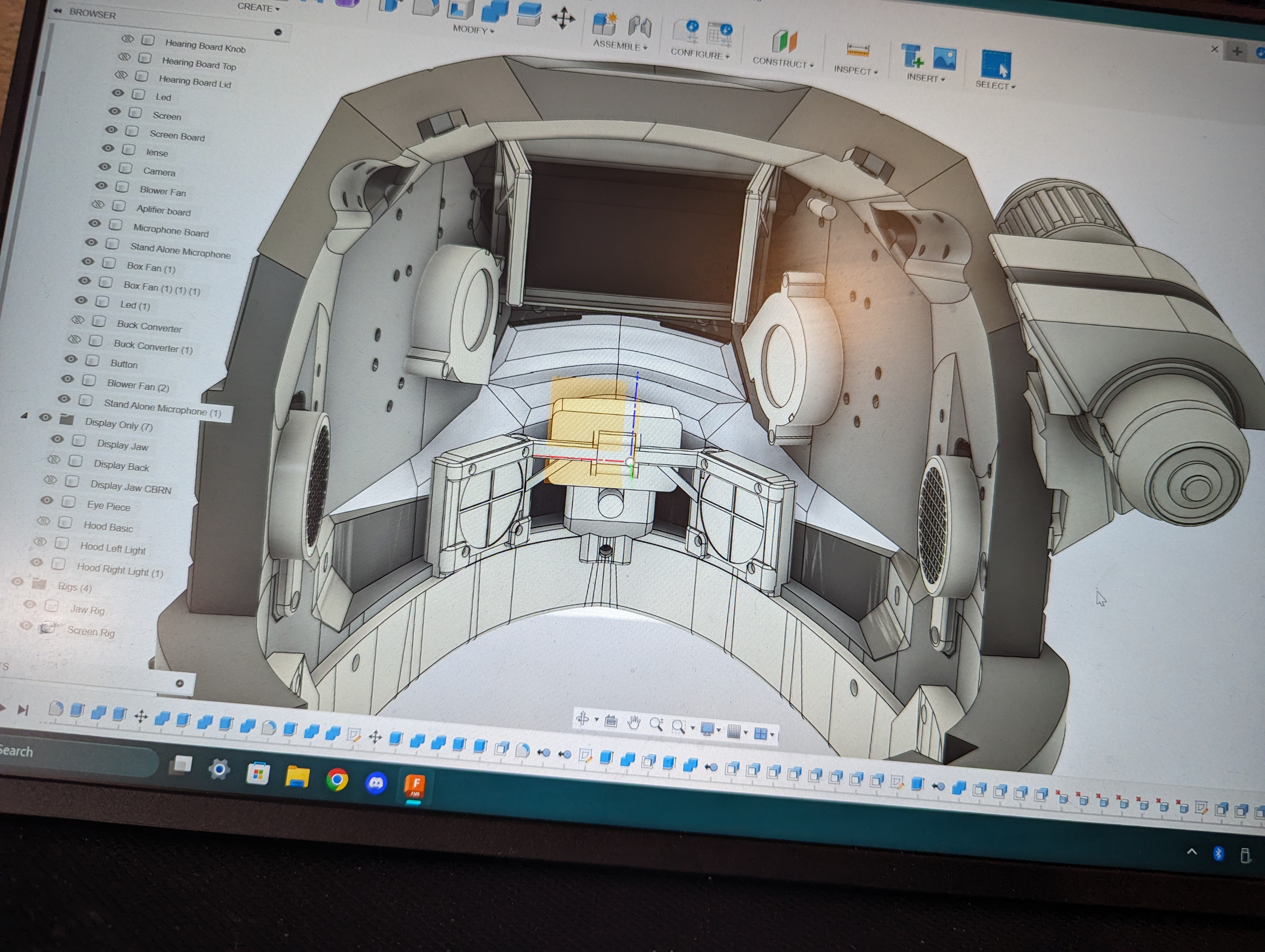
Task: Click the Zoom Window magnifier icon
Action: pos(678,726)
